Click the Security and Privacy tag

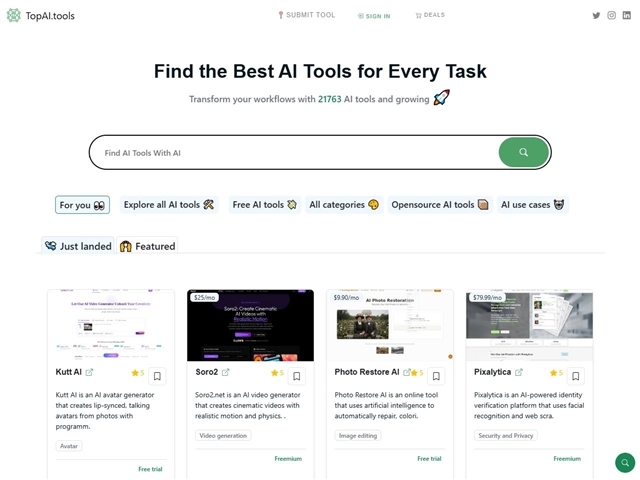point(506,436)
